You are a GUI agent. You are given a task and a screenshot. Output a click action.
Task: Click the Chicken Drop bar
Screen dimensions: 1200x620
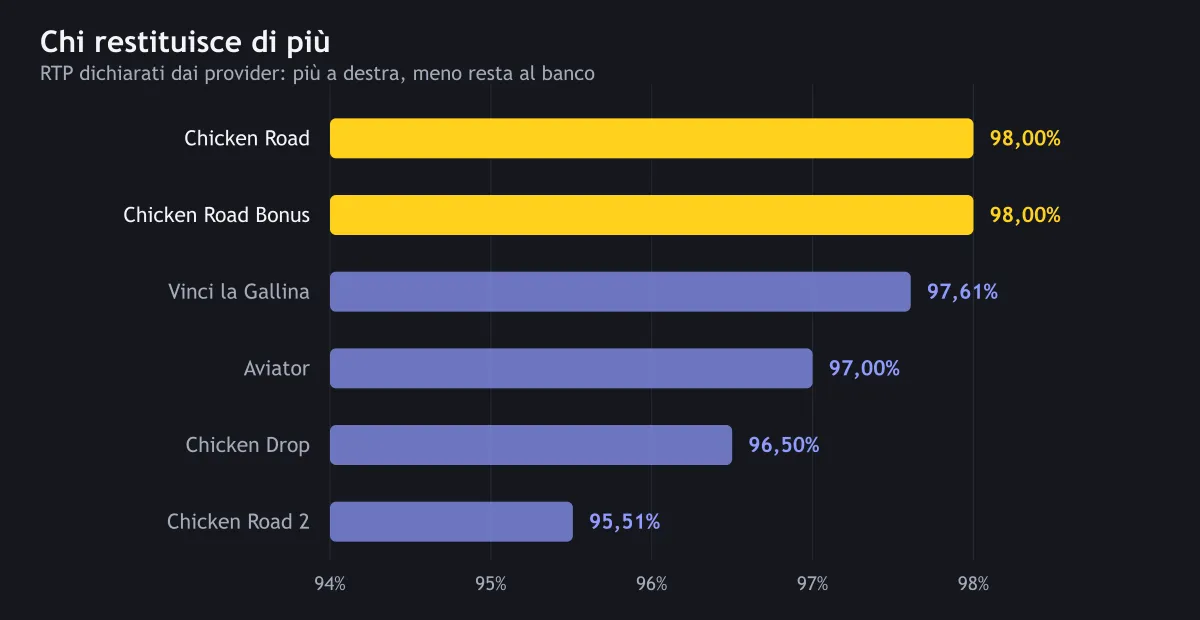531,445
